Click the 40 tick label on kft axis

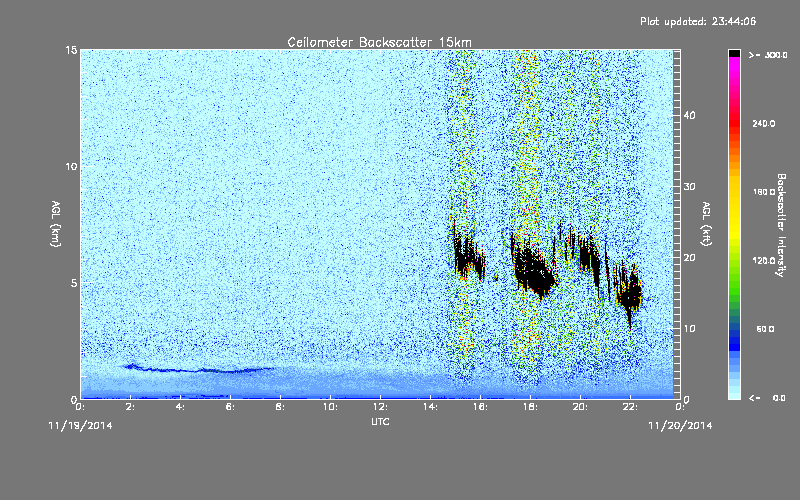coord(689,115)
